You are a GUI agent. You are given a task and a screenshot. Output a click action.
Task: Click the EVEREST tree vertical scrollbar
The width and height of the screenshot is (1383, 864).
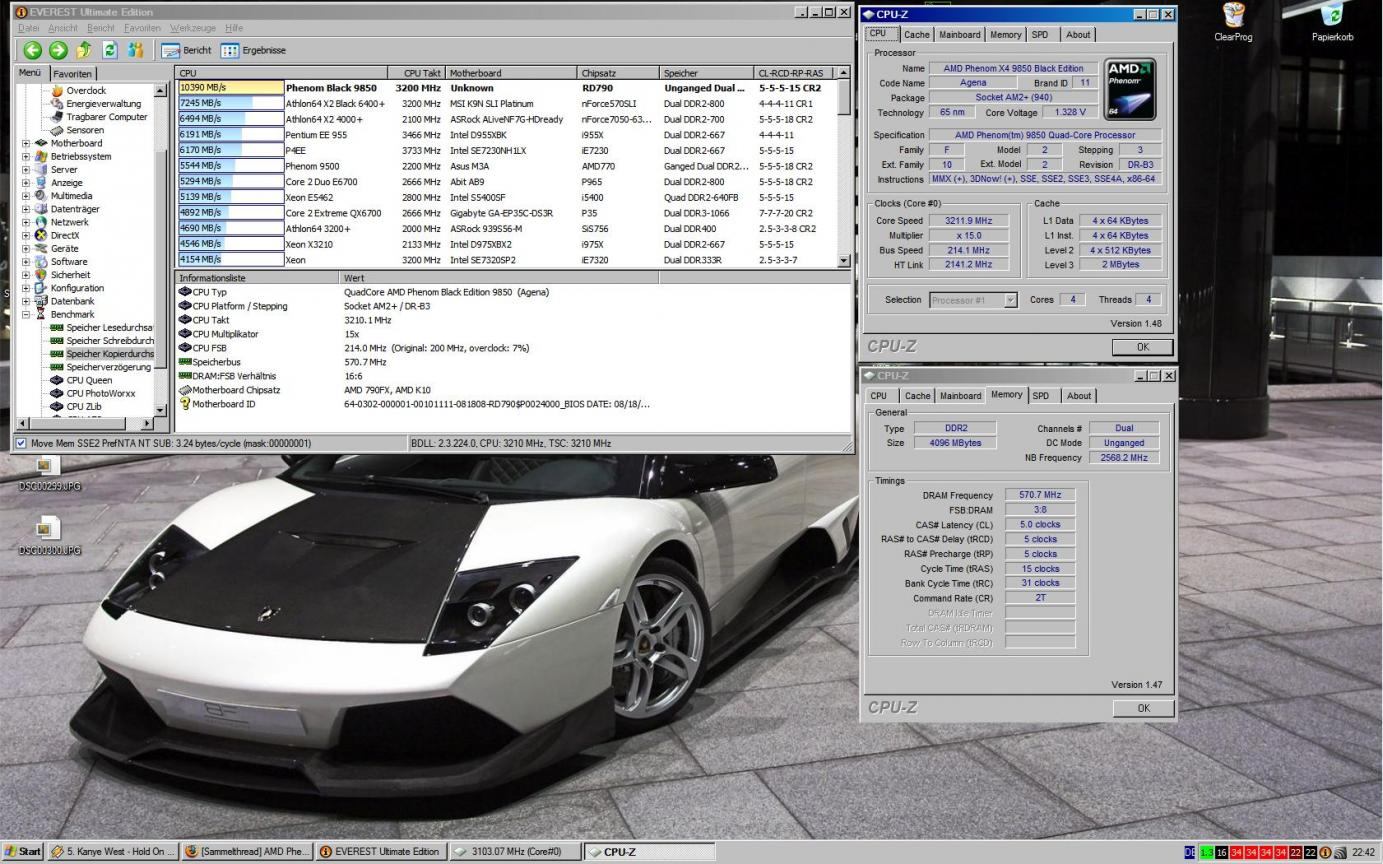161,250
